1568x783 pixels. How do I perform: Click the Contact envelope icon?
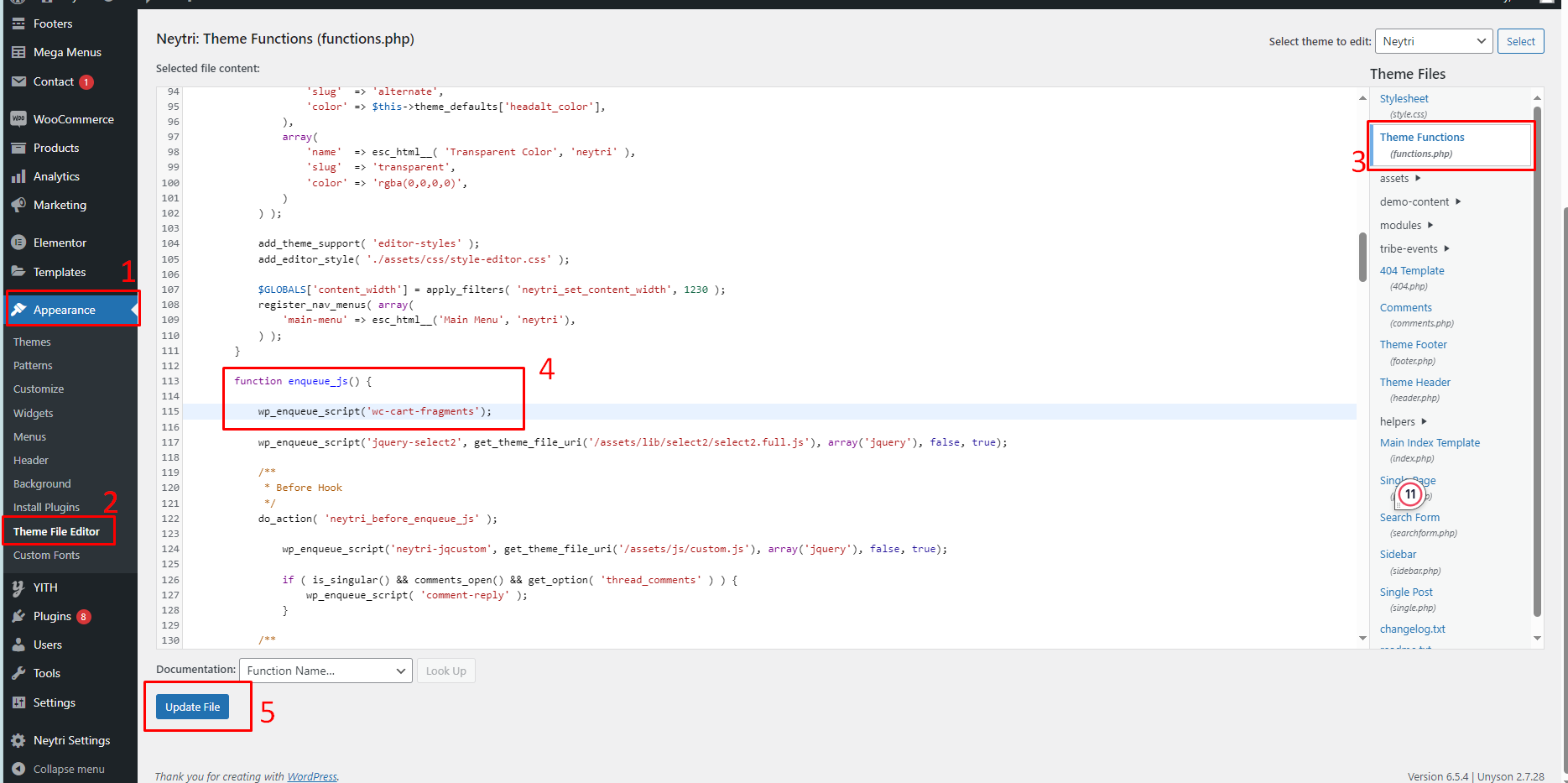[x=18, y=81]
